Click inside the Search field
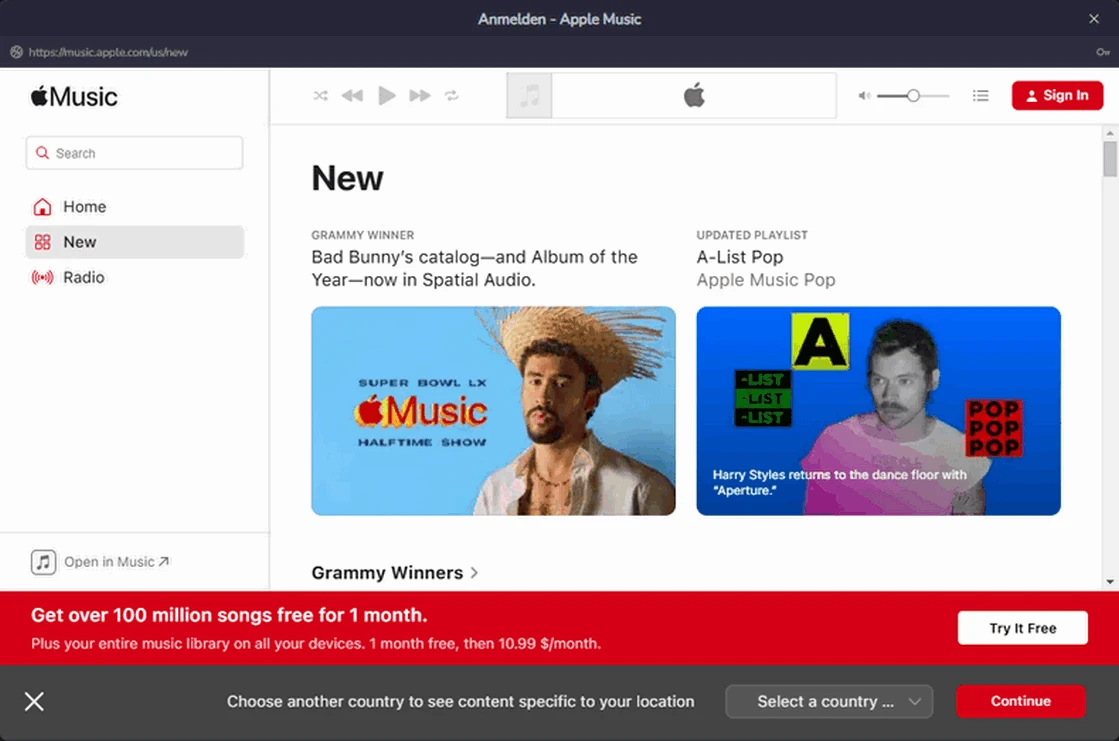This screenshot has height=741, width=1119. click(134, 152)
